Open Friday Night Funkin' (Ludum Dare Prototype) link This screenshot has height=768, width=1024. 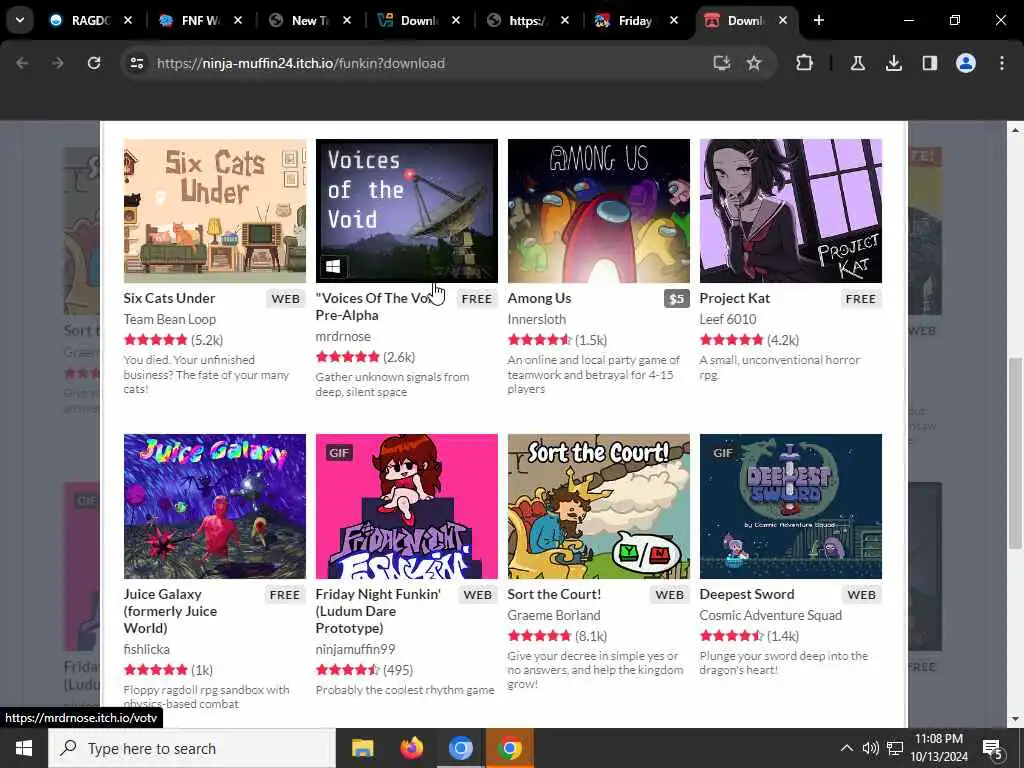coord(378,611)
